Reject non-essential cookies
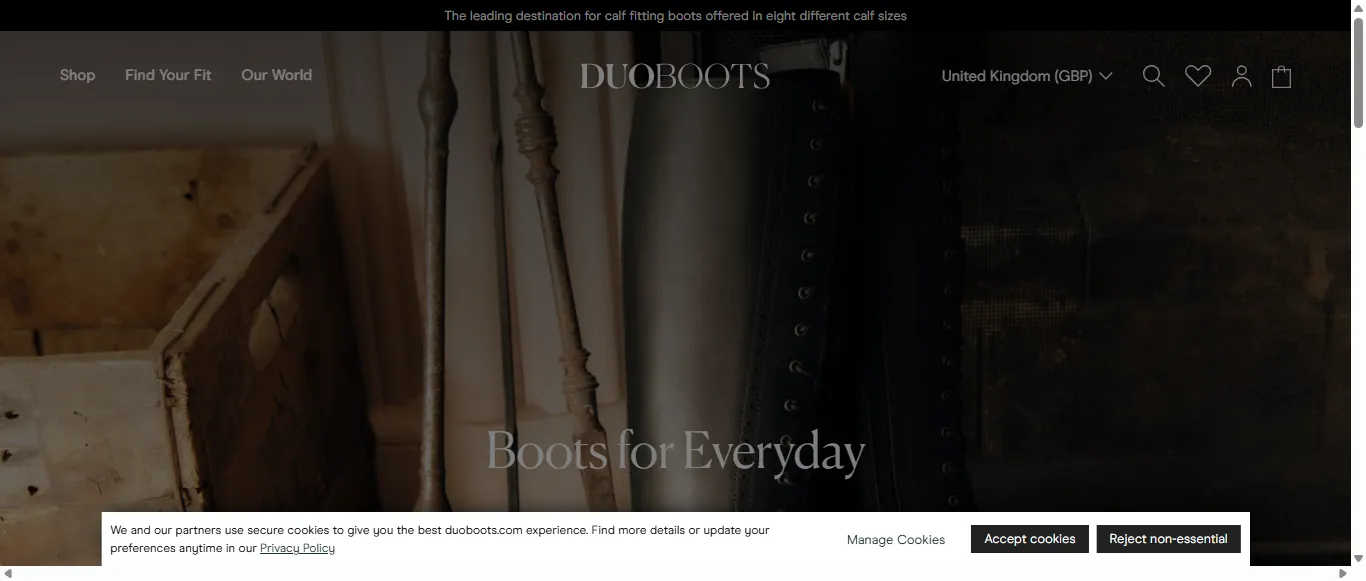1366x581 pixels. (x=1168, y=538)
